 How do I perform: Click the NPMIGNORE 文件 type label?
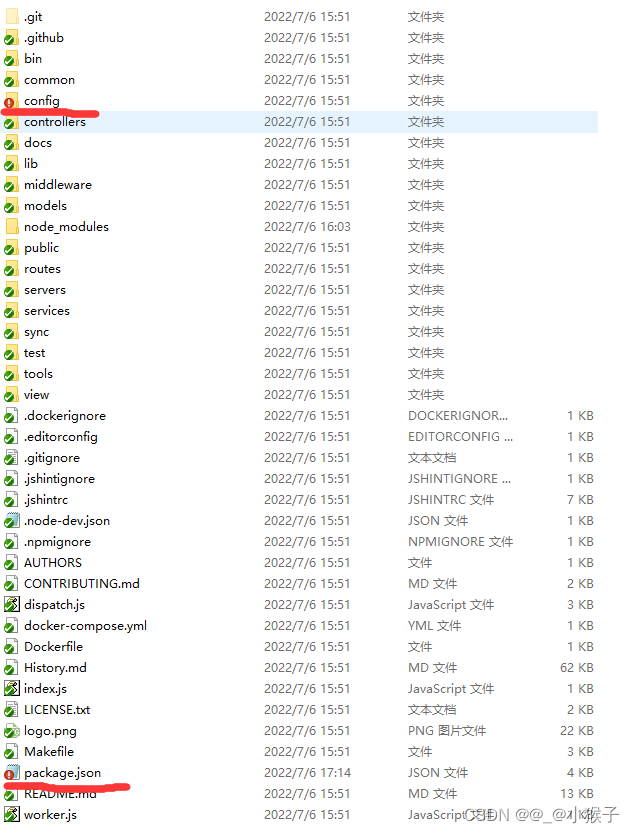pos(461,542)
